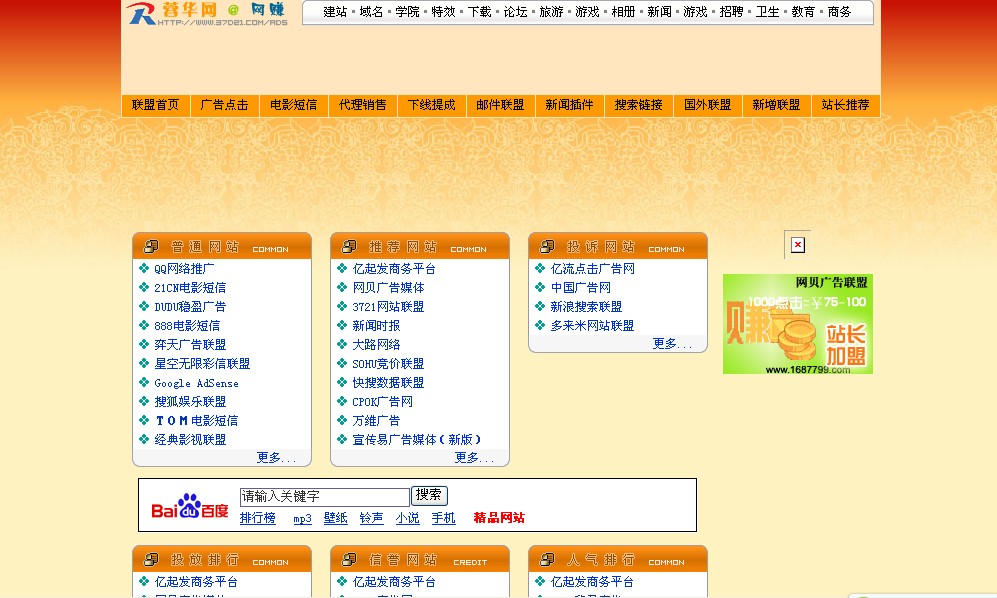
Task: Click the 搜索 search button
Action: [429, 495]
